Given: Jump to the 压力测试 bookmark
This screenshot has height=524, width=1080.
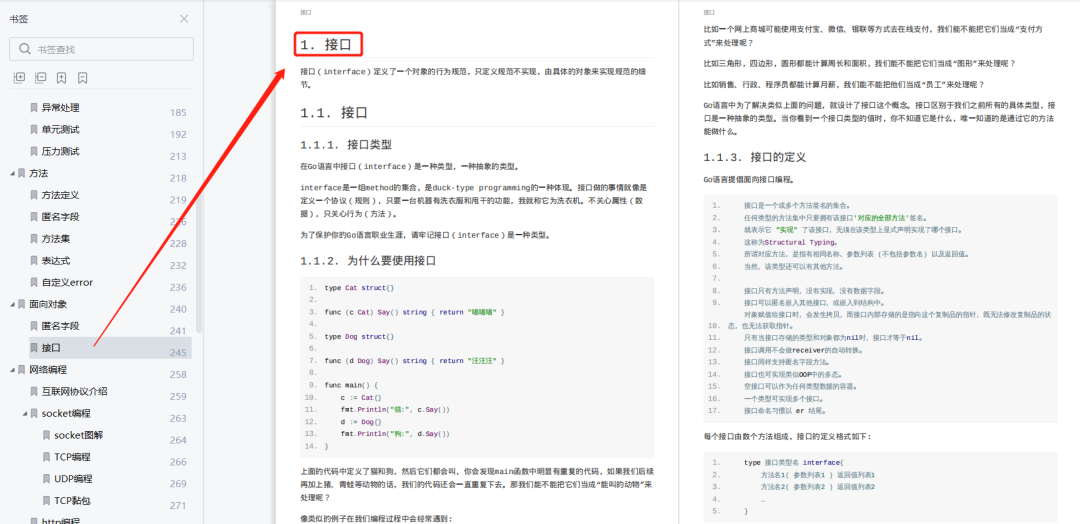Looking at the screenshot, I should click(60, 152).
